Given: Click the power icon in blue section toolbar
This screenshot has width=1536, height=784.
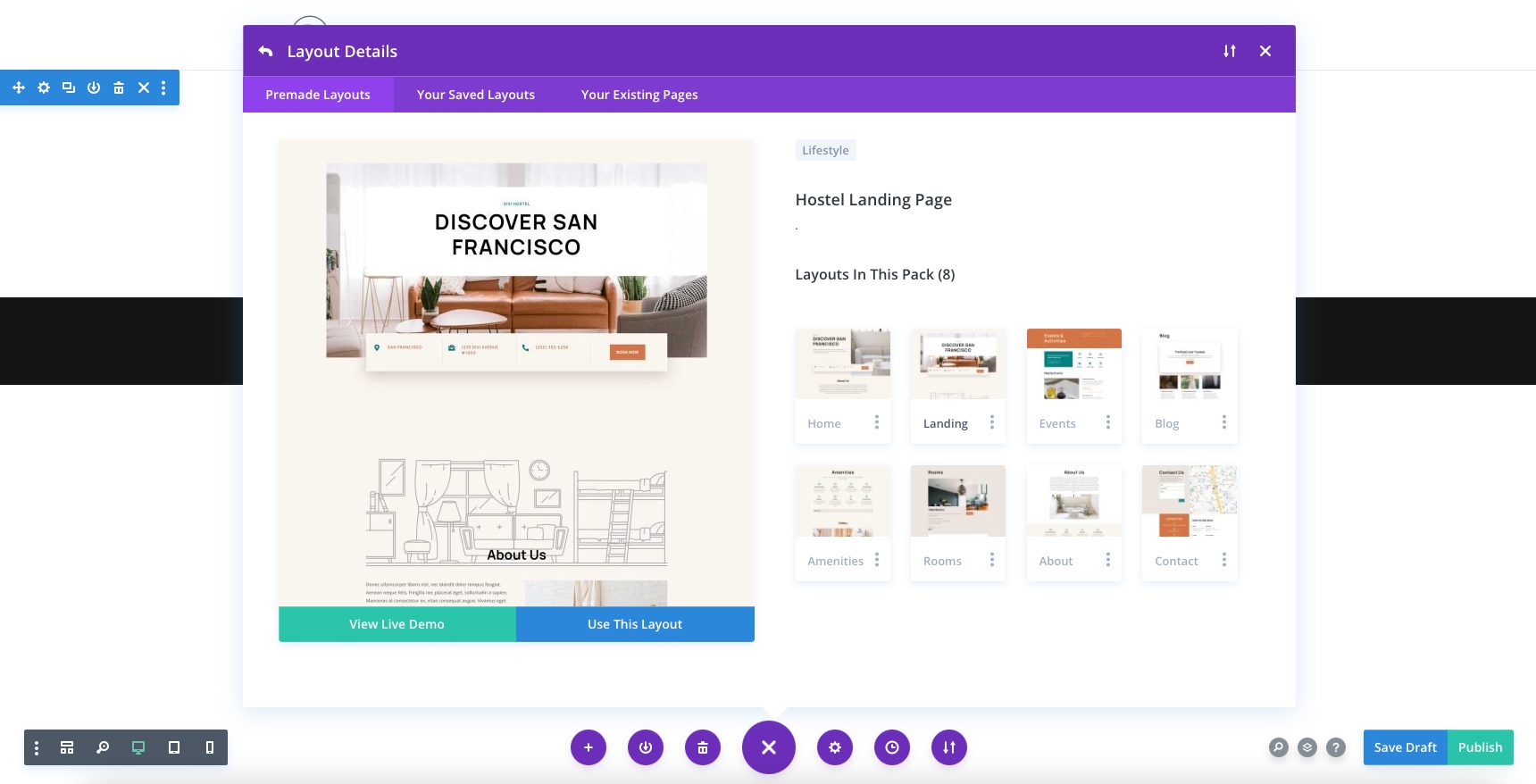Looking at the screenshot, I should [x=94, y=88].
